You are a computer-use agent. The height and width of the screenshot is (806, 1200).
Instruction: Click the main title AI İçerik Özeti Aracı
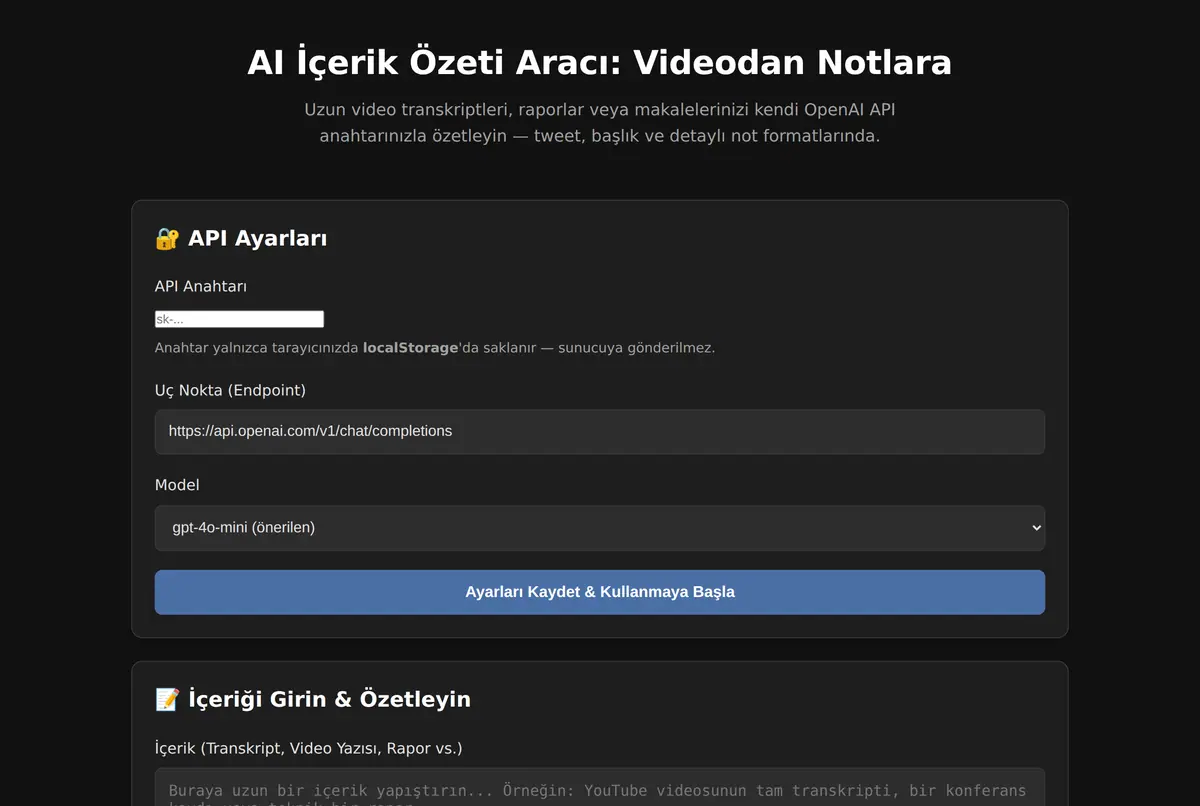point(600,63)
